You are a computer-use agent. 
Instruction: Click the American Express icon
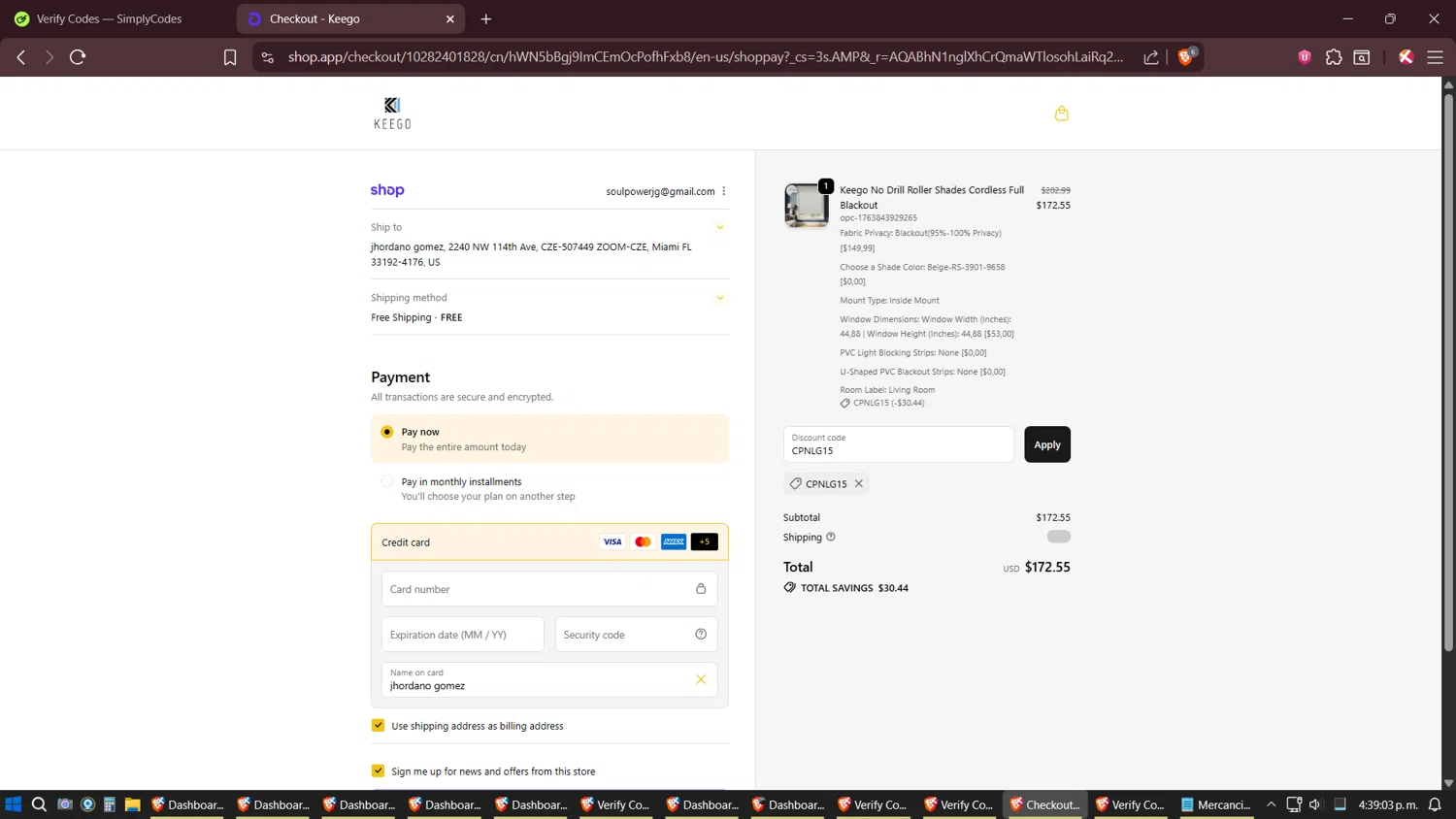pos(674,541)
